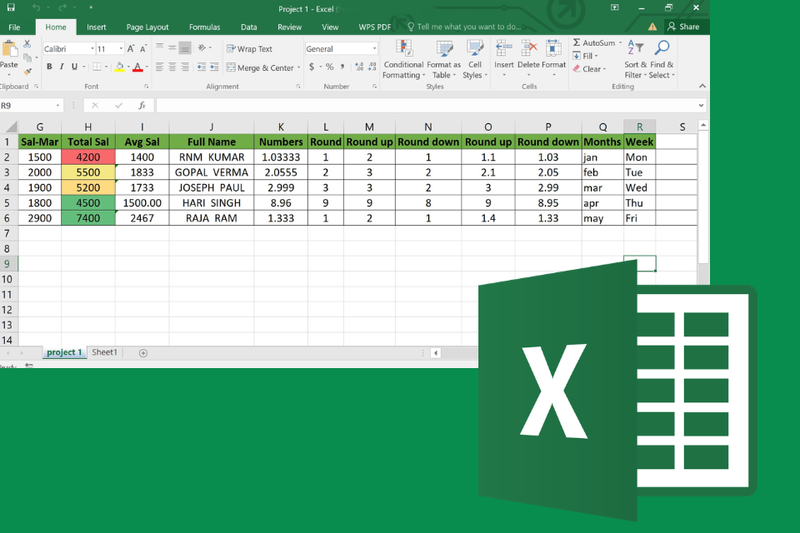Open the Name Box dropdown arrow

click(x=58, y=105)
